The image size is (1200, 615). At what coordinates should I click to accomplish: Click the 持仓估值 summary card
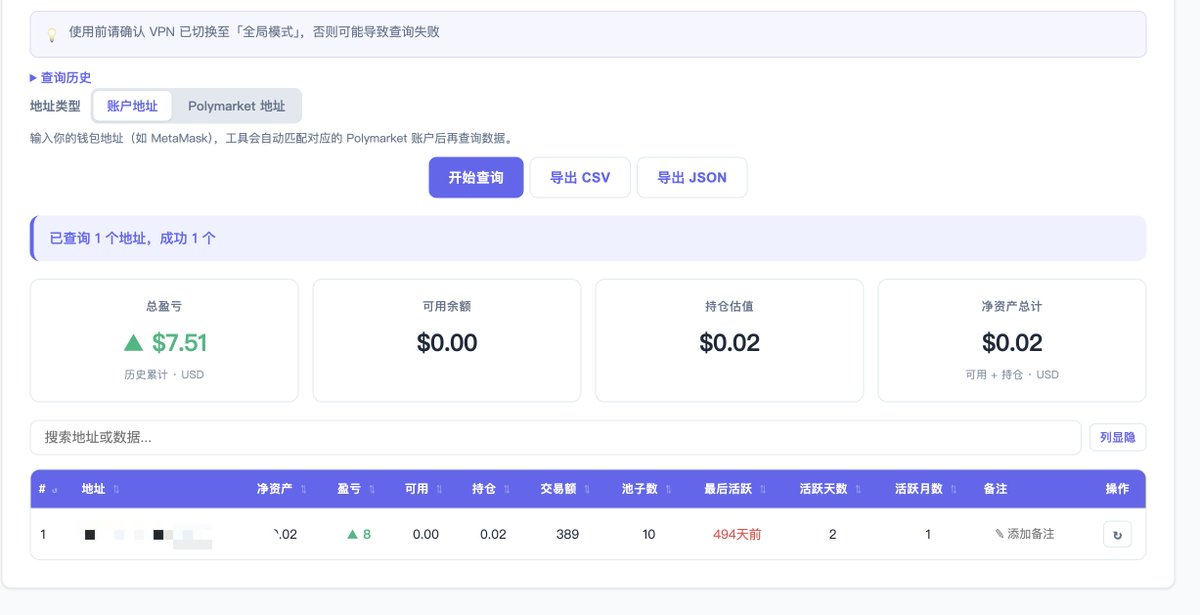(729, 340)
